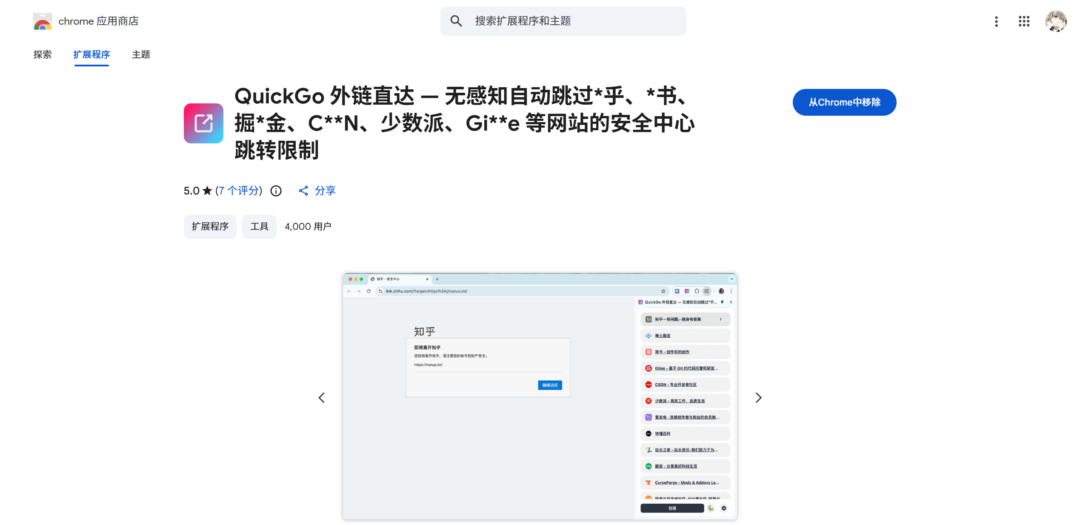Click the search magnifier icon

(x=456, y=21)
